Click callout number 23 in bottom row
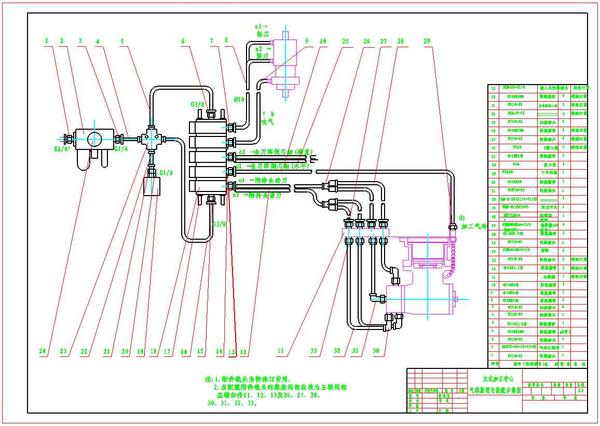This screenshot has width=600, height=426. pyautogui.click(x=63, y=351)
